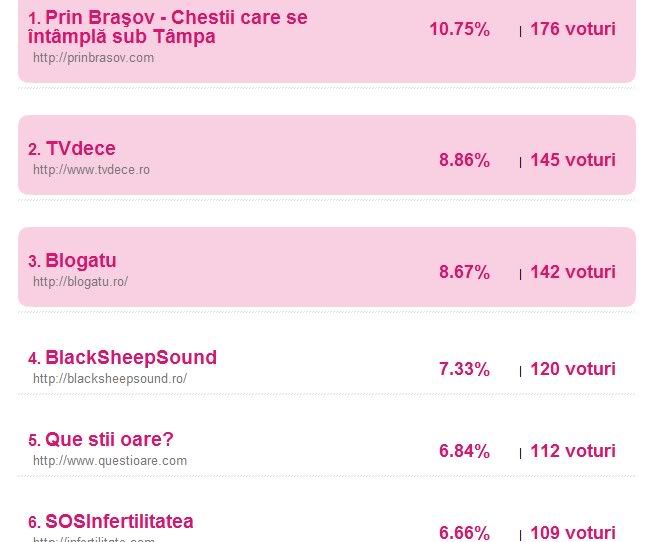
Task: Visit the http://www.tvdece.ro URL
Action: (91, 170)
